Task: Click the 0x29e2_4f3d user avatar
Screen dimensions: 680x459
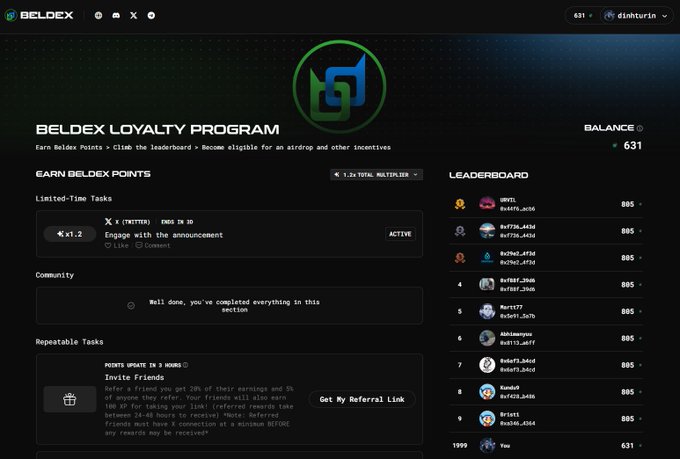Action: [x=487, y=258]
